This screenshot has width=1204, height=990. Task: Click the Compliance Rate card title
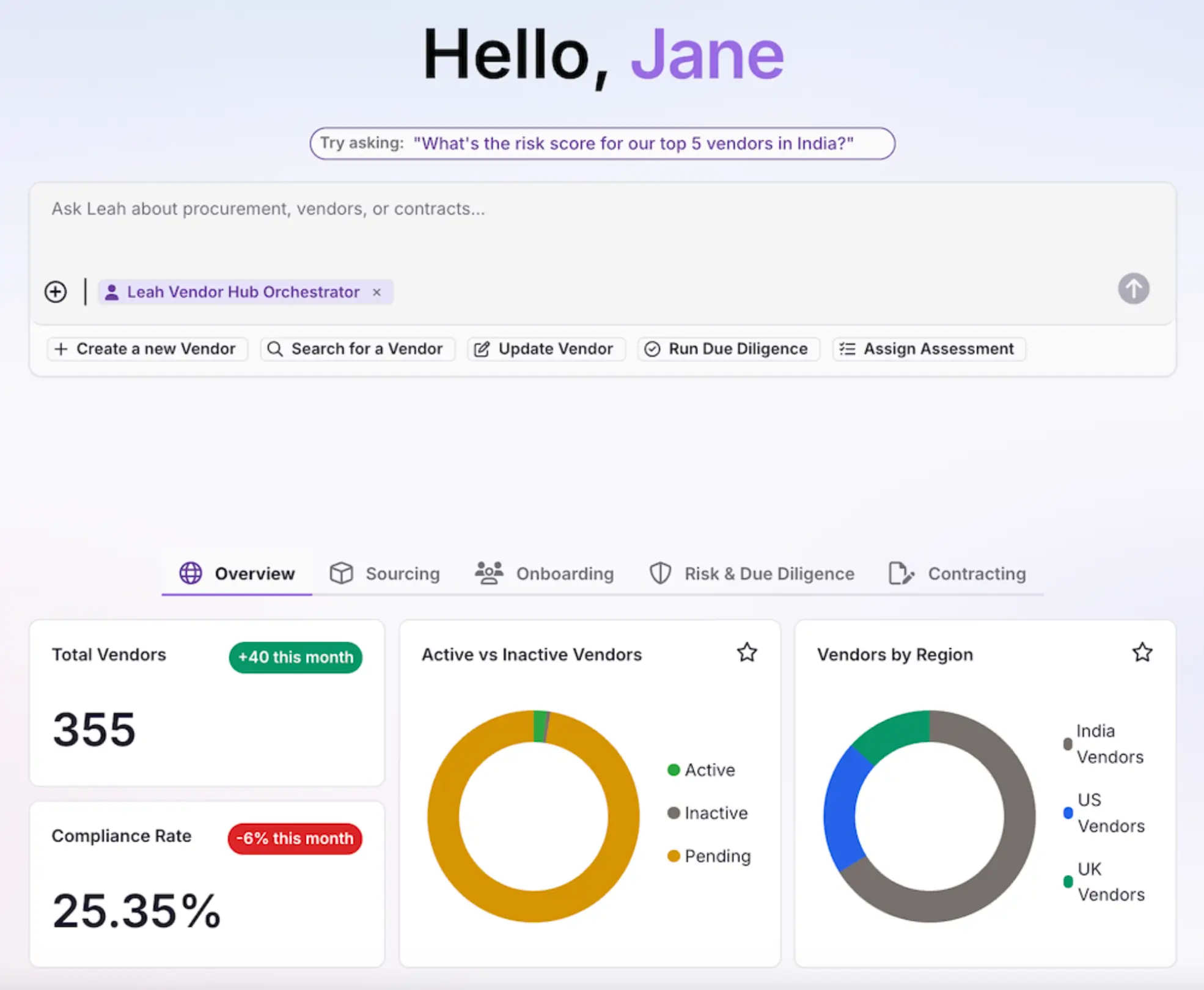[x=122, y=836]
